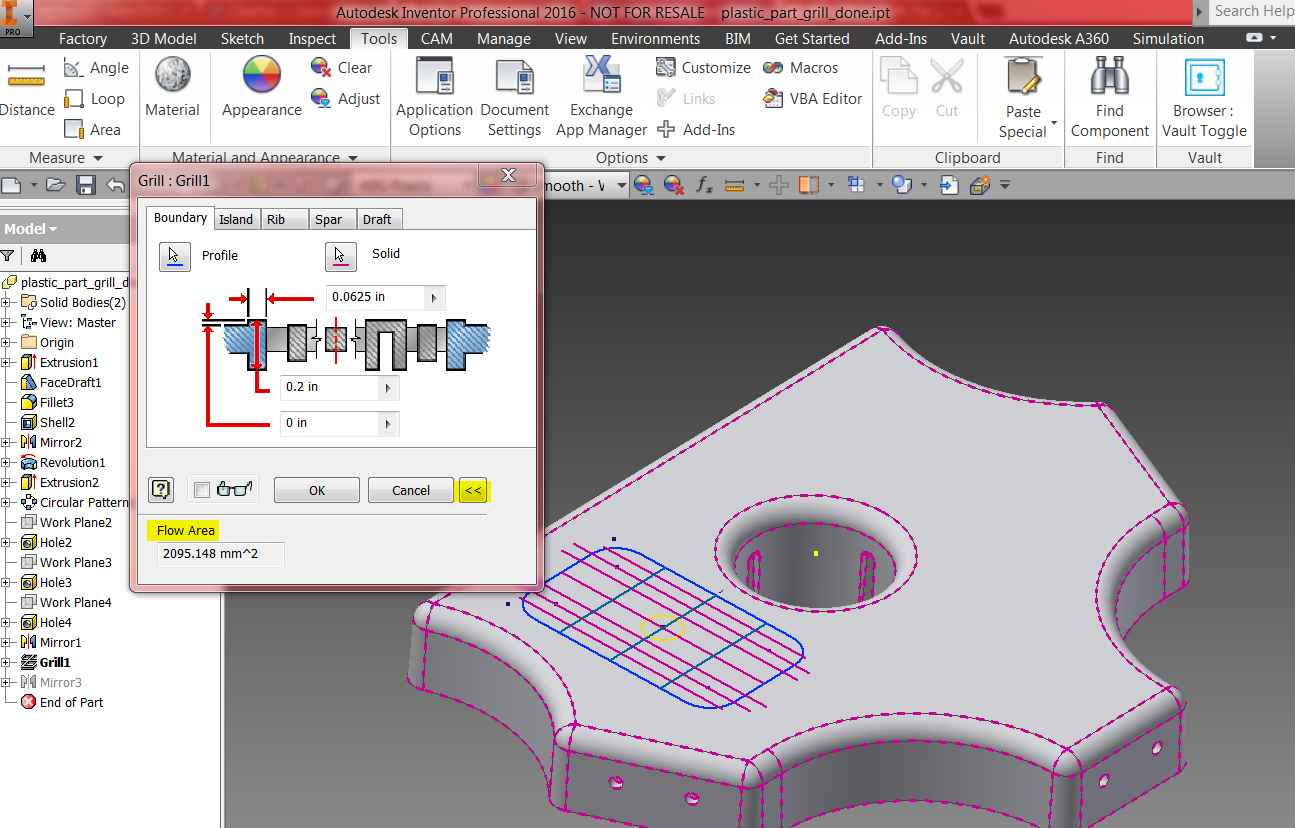Open the 0.2 in value flyout arrow
1295x828 pixels.
tap(388, 387)
